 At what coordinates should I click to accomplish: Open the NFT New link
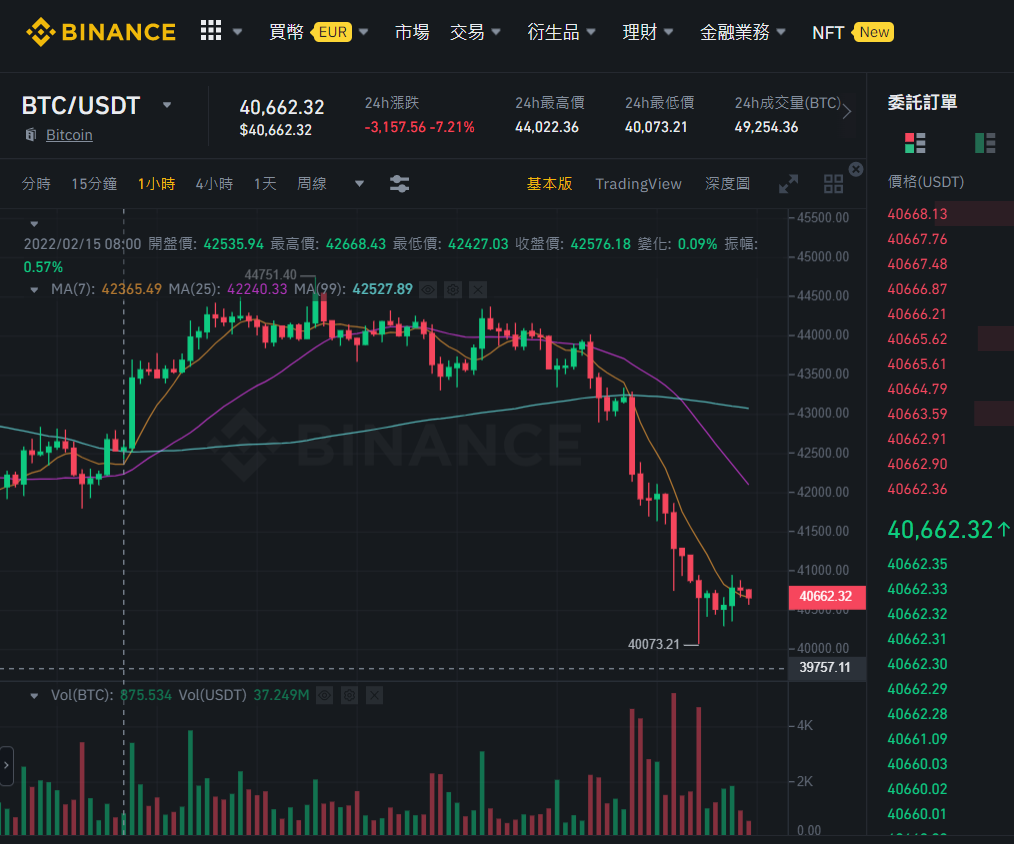coord(852,32)
